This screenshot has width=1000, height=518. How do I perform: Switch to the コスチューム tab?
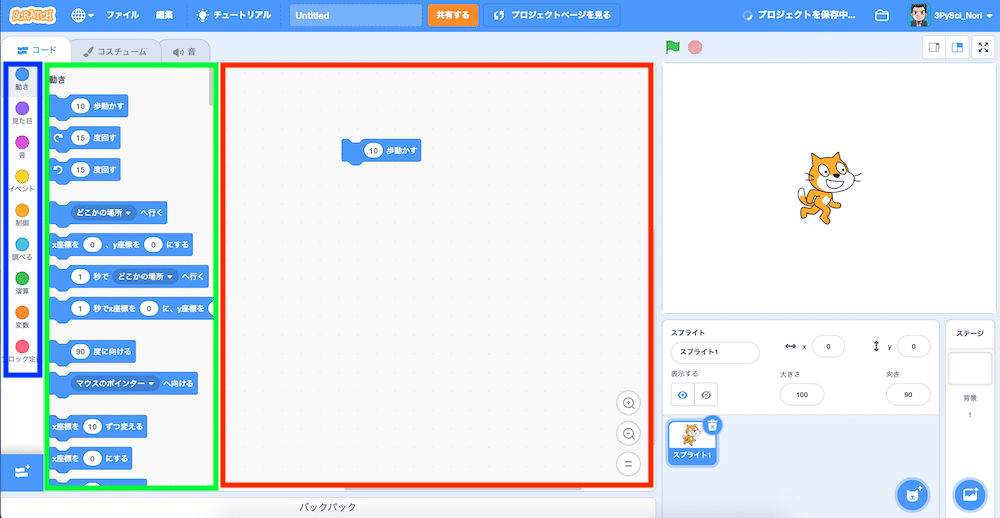coord(114,52)
